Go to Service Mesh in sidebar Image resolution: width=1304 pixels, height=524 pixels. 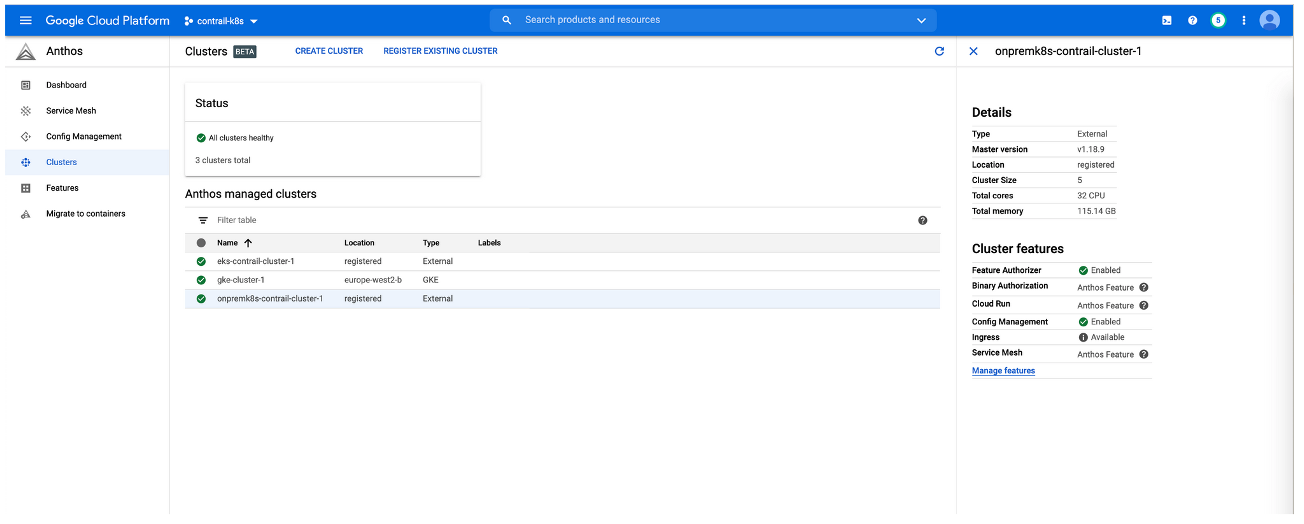[71, 111]
